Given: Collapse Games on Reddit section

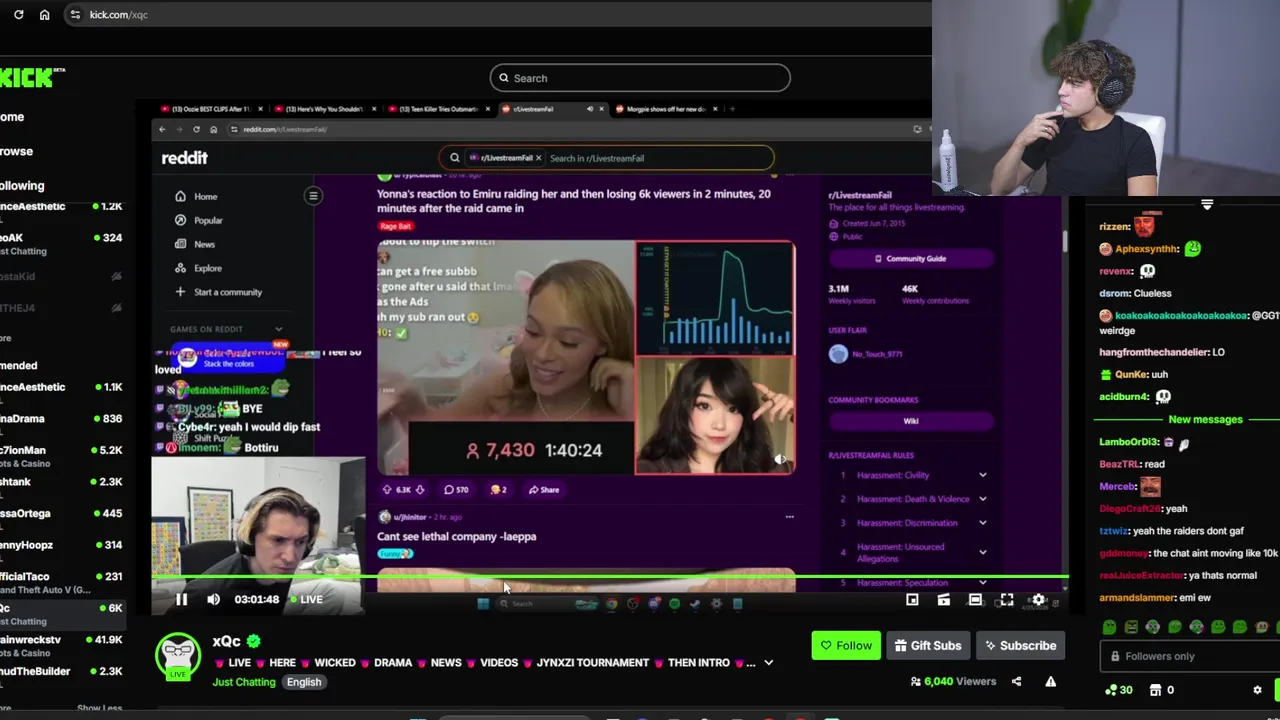Looking at the screenshot, I should click(x=278, y=329).
